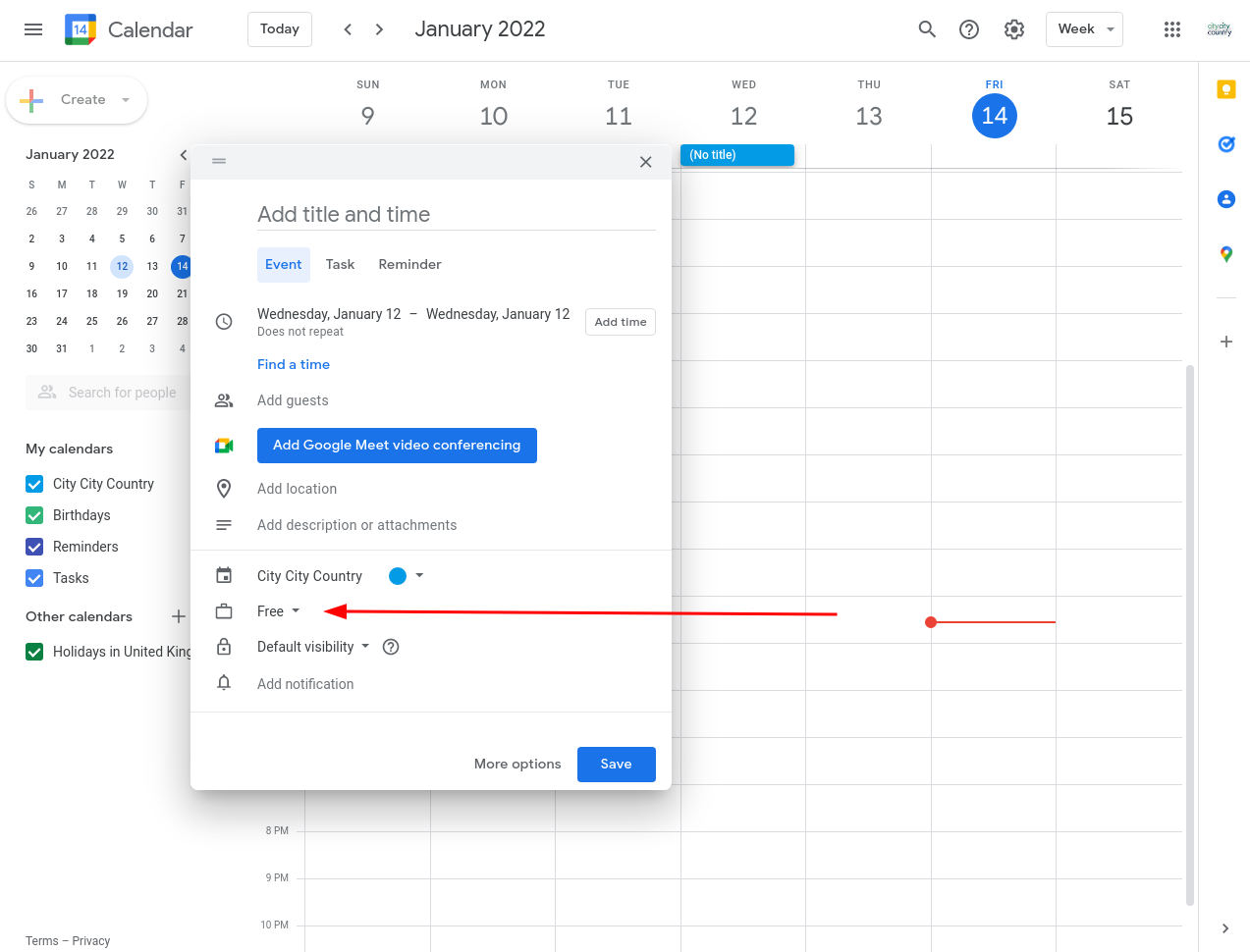
Task: Open the Create button dropdown arrow
Action: [126, 100]
